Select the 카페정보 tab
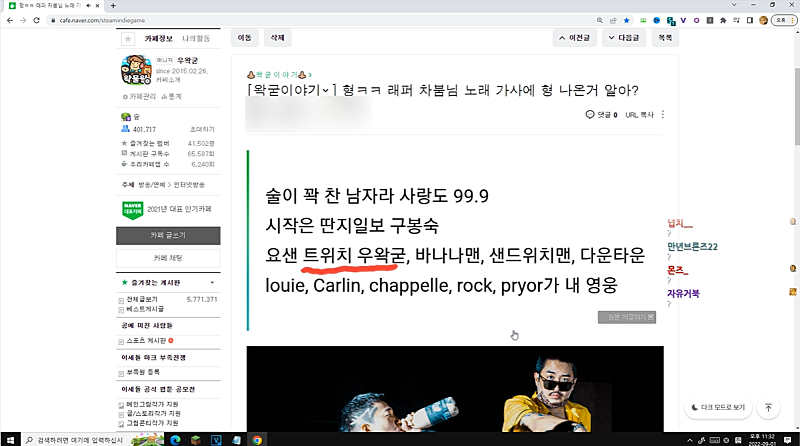Screen dimensions: 800x446 [x=159, y=39]
